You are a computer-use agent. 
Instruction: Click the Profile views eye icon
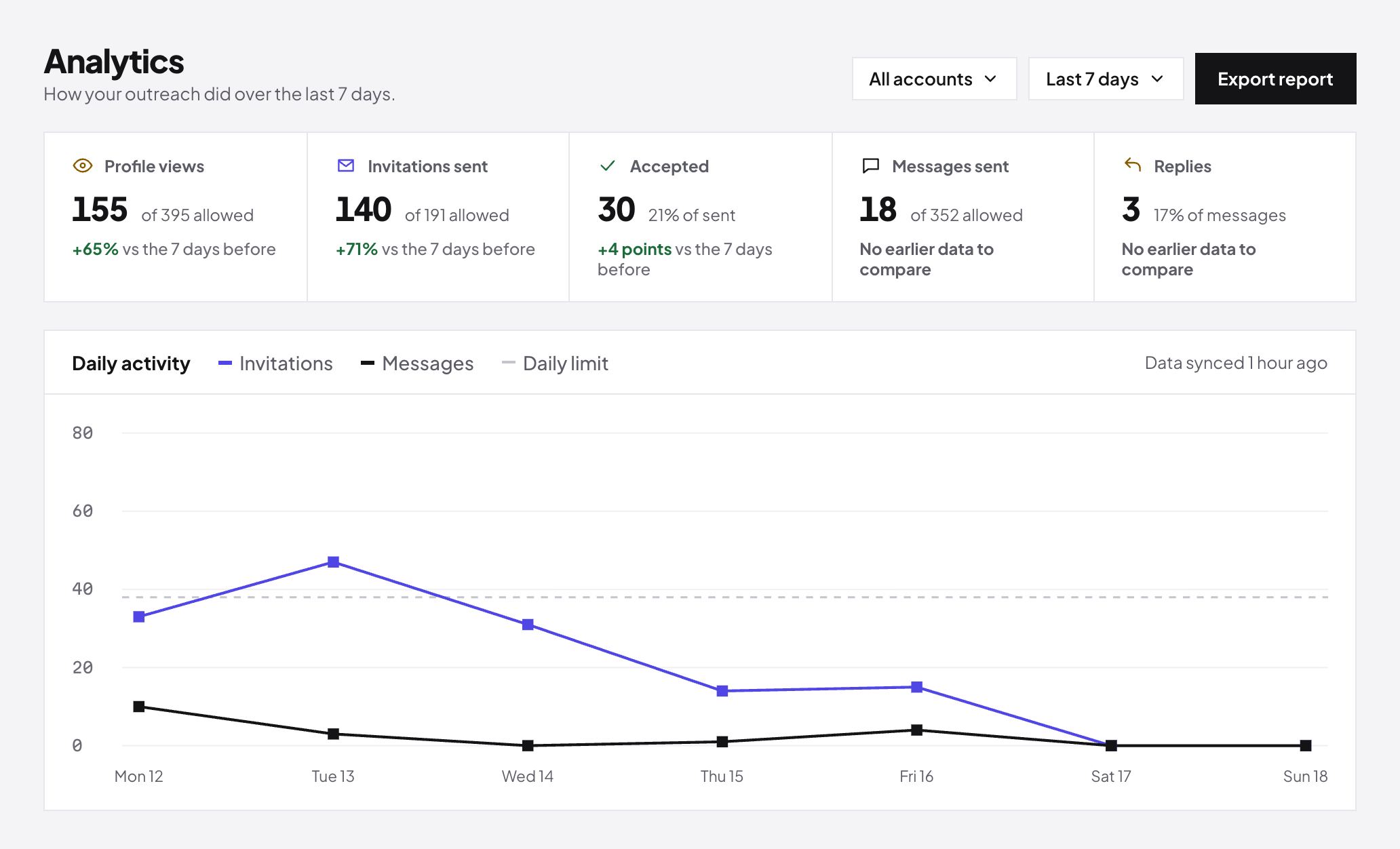(x=82, y=165)
